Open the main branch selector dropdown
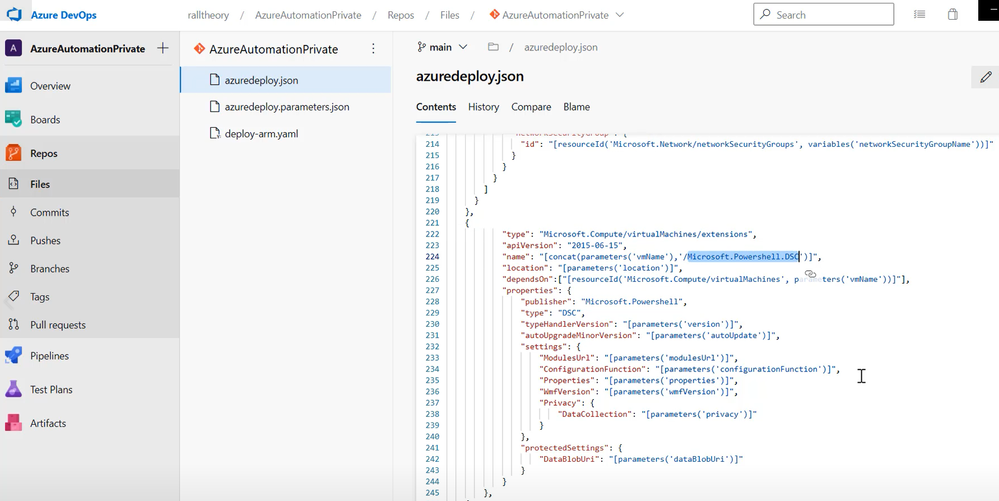 tap(442, 47)
